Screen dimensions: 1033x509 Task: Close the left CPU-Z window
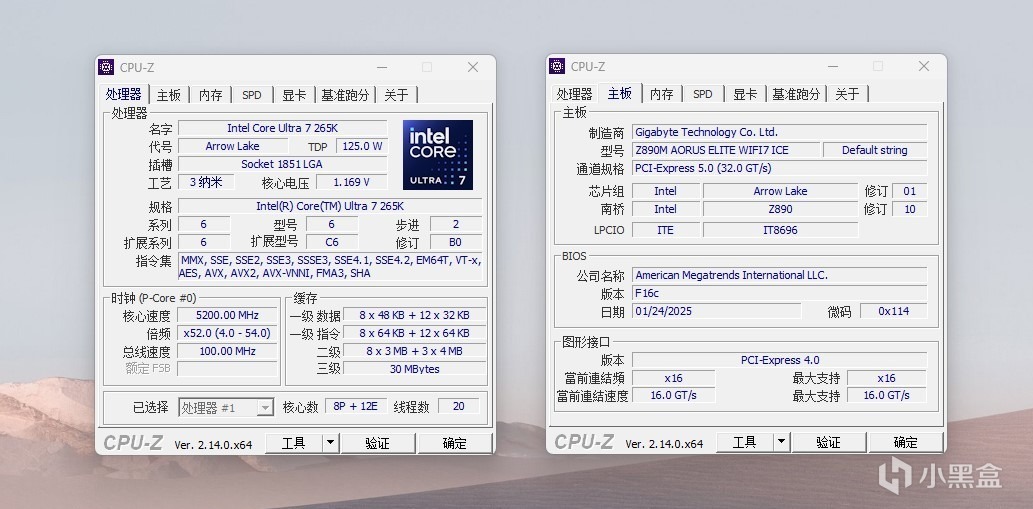point(473,67)
